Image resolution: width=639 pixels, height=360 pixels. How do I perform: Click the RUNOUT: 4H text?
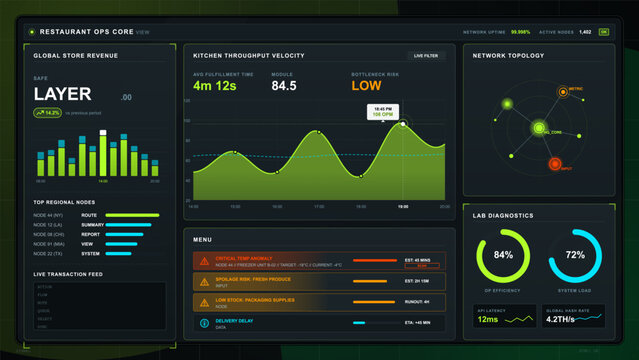point(417,302)
